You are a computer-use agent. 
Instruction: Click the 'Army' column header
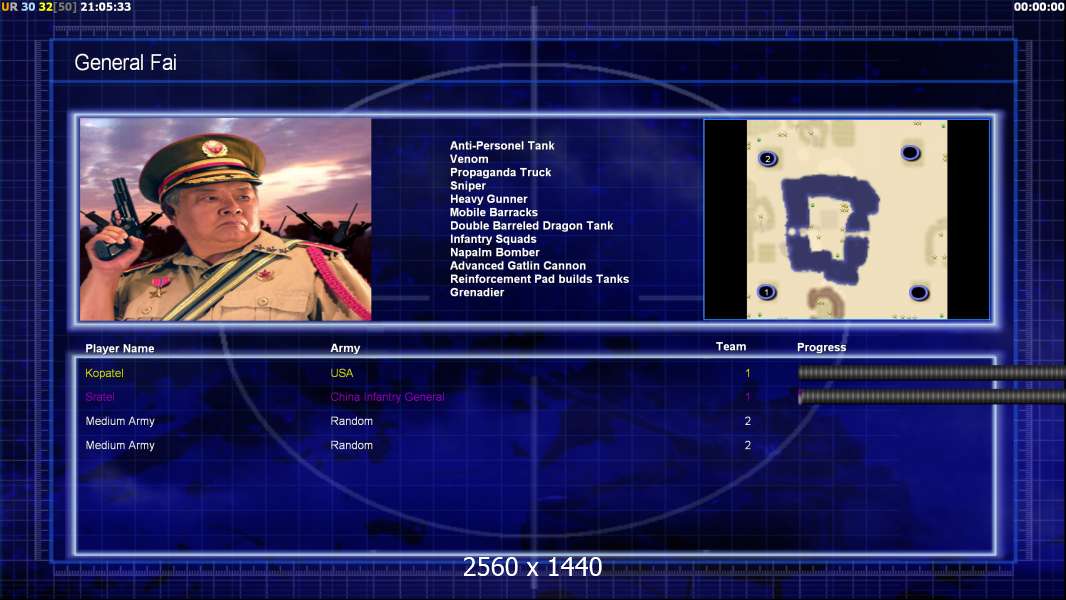pyautogui.click(x=345, y=348)
